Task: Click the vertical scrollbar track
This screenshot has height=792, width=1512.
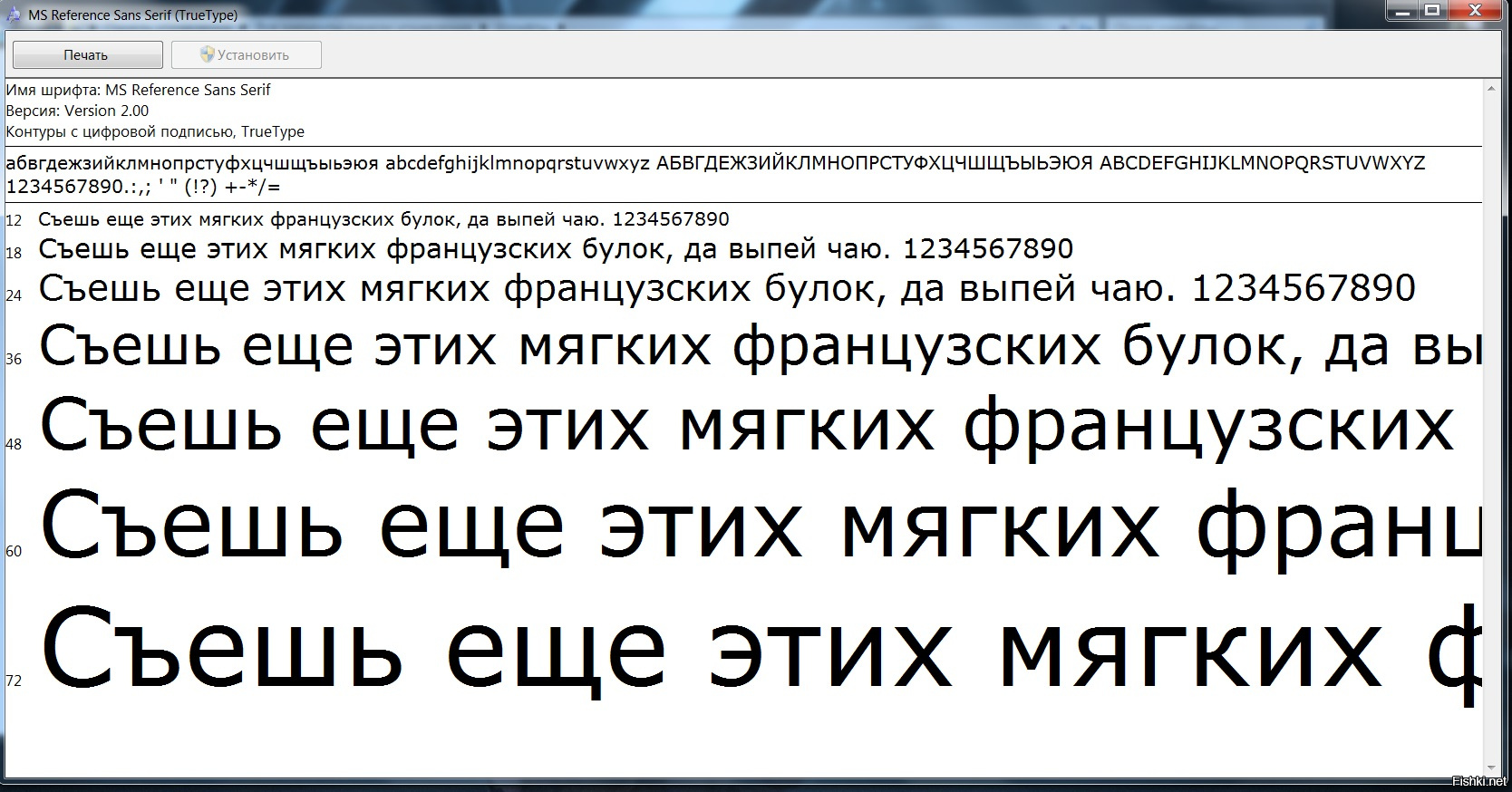Action: tap(1490, 429)
